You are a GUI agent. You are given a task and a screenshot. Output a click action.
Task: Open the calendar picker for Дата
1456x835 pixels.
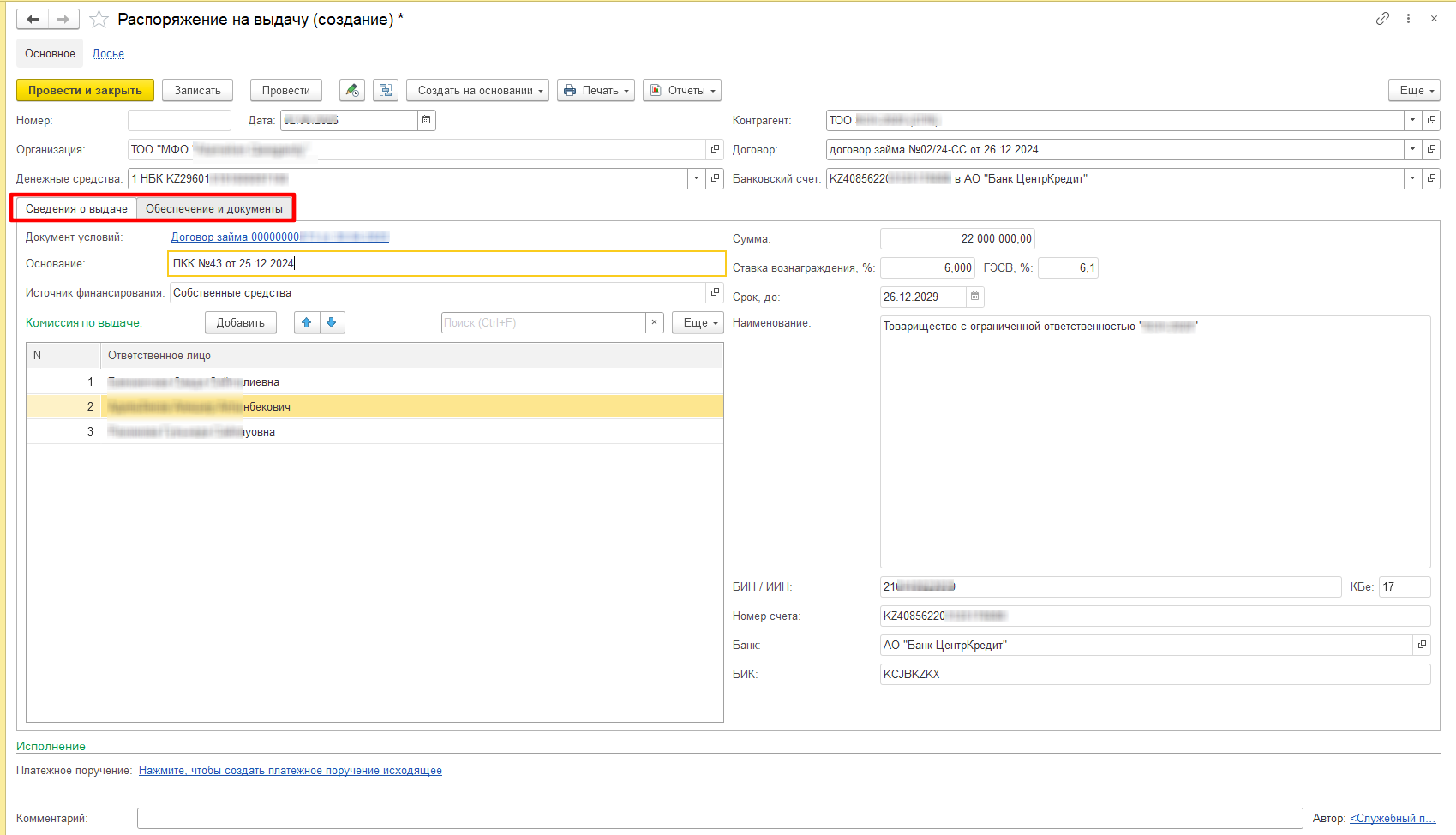[427, 120]
